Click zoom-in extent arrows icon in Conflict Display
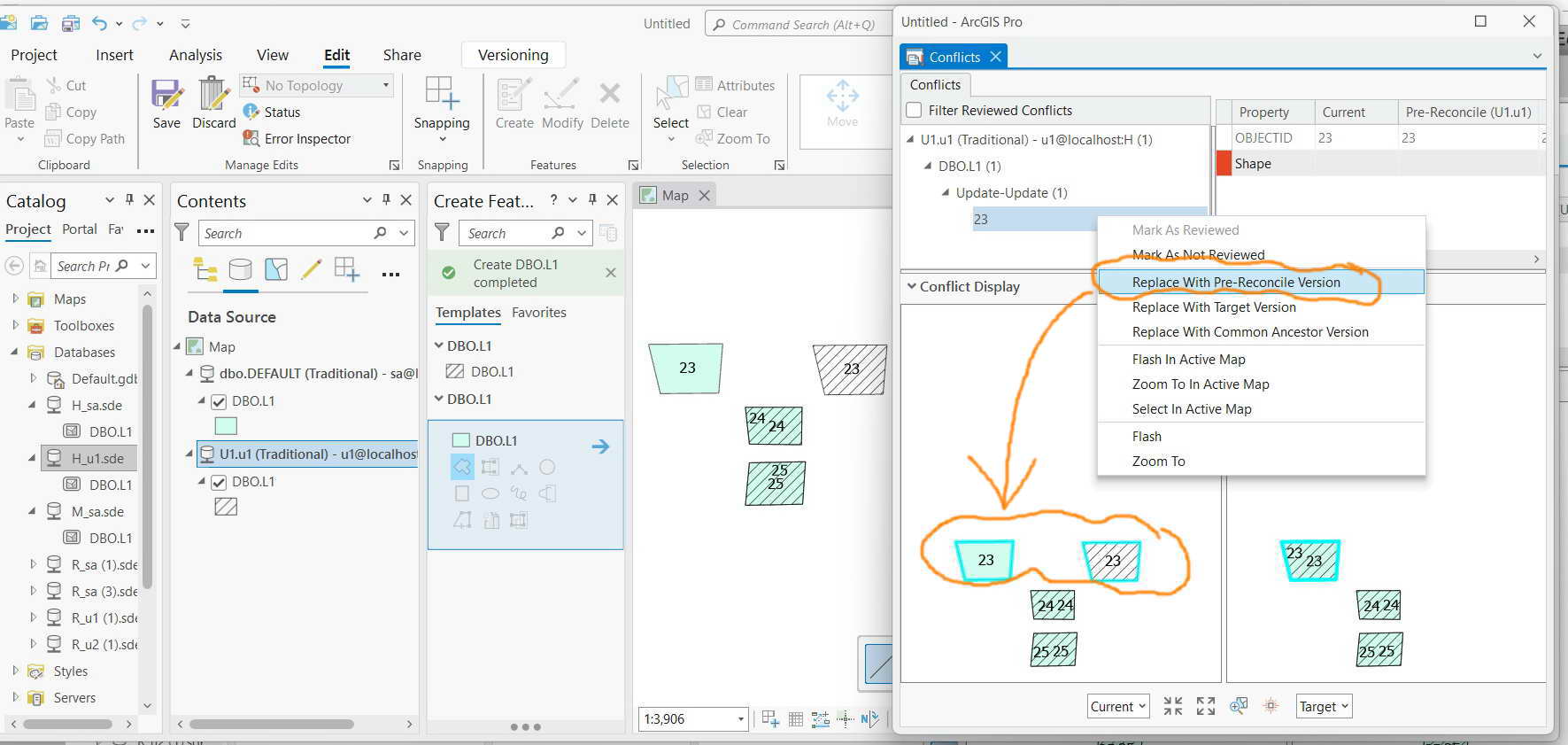This screenshot has height=745, width=1568. (1173, 706)
